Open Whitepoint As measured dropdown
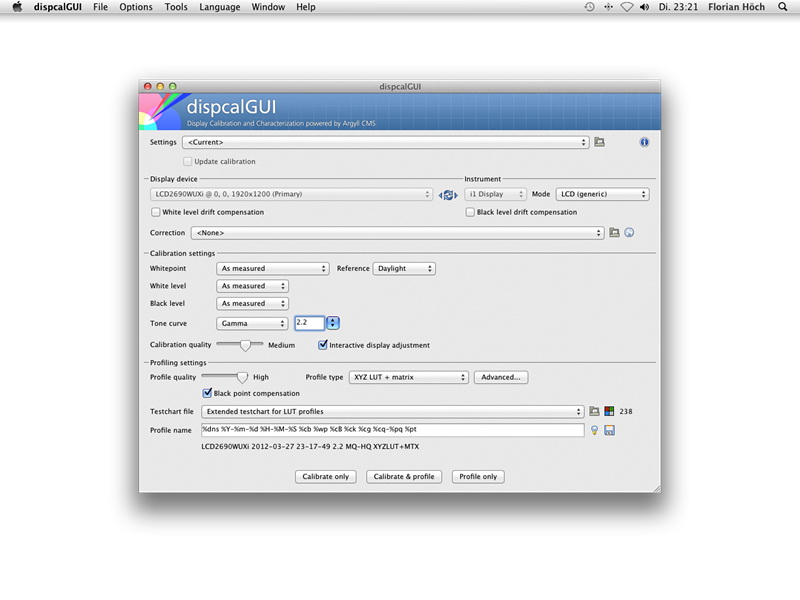 point(272,268)
